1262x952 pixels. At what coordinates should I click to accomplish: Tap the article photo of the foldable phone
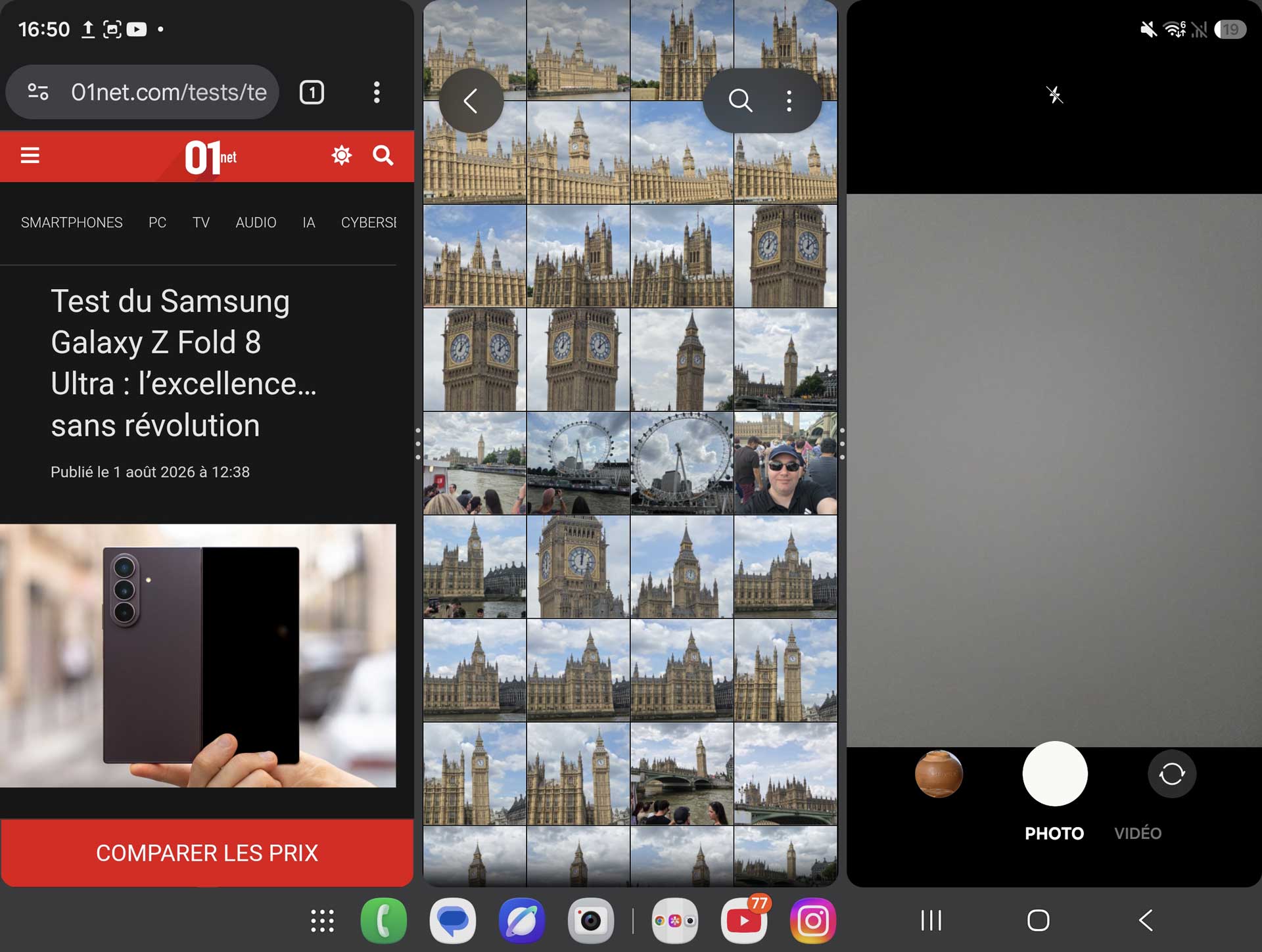(198, 655)
